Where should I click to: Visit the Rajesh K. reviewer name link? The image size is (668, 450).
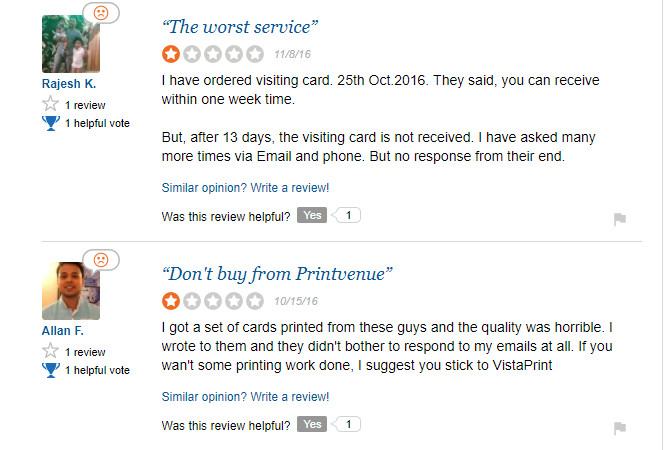pos(69,83)
